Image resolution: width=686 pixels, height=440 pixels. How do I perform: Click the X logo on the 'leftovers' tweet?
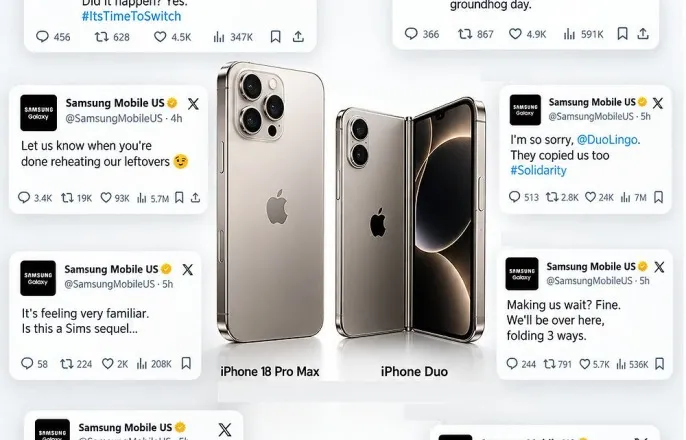pos(193,104)
